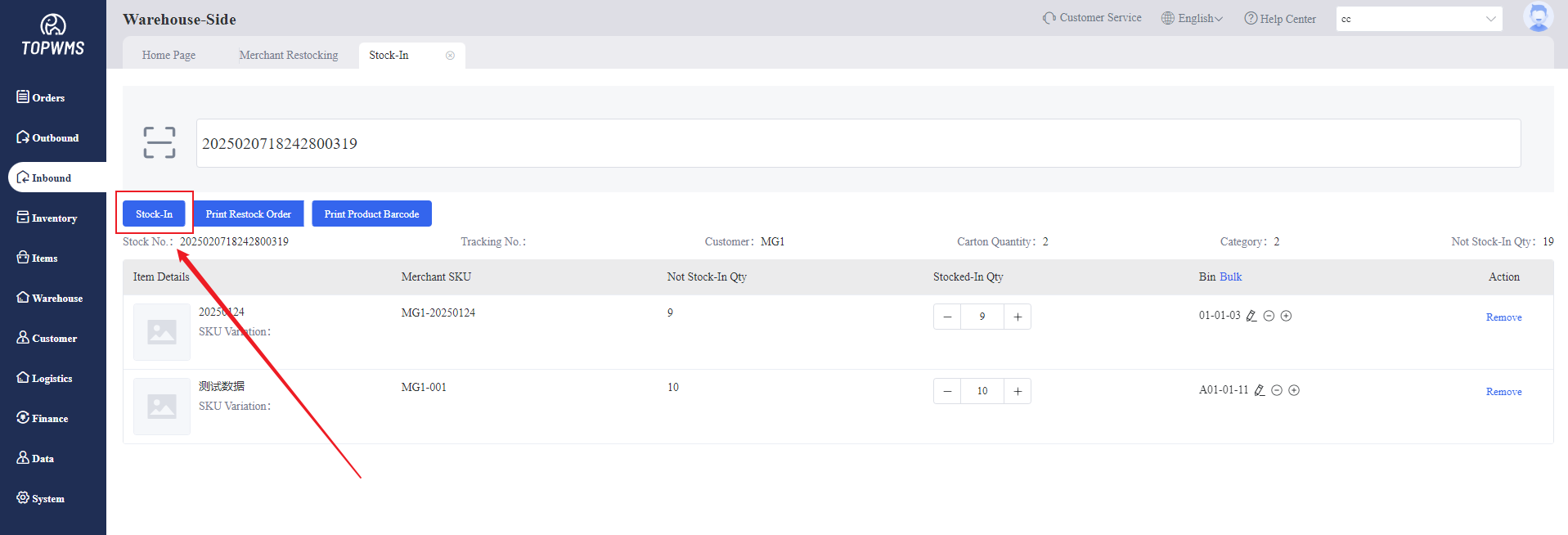
Task: Remove the MG1-001 item row
Action: (1503, 392)
